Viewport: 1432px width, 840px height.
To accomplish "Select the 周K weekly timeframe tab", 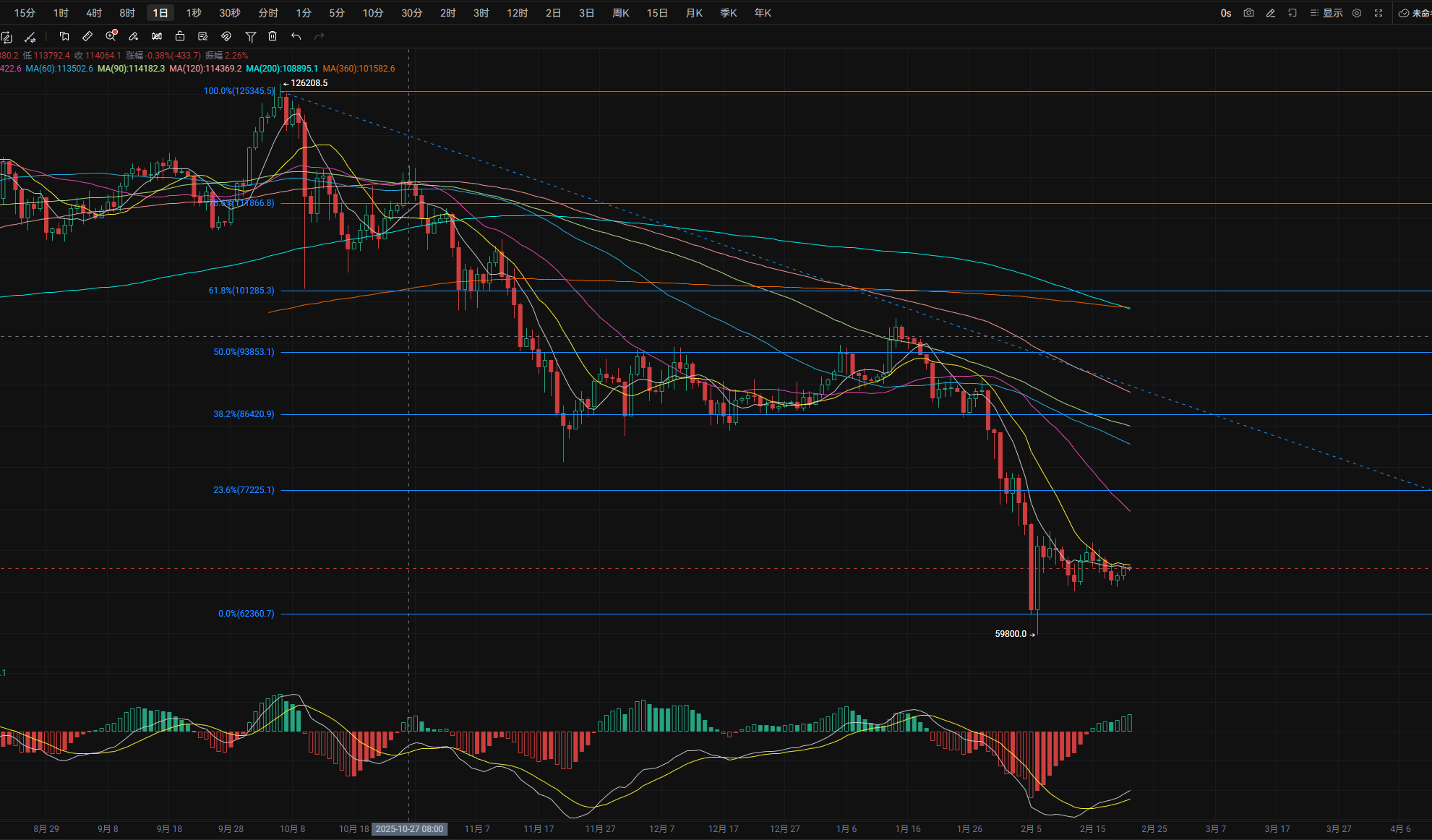I will coord(620,13).
